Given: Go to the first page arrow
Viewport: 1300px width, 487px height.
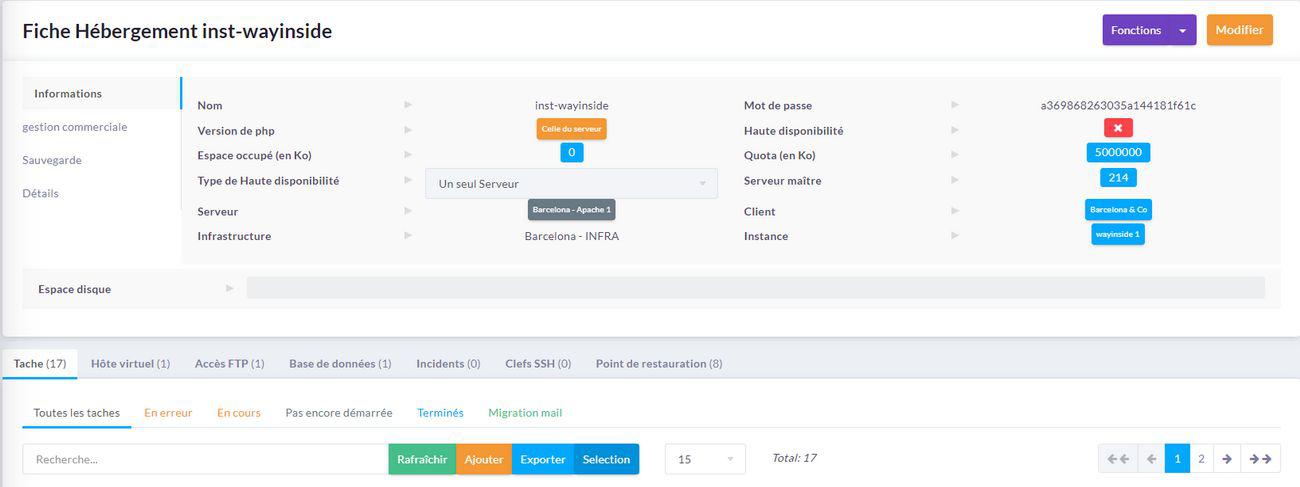Looking at the screenshot, I should click(x=1118, y=459).
